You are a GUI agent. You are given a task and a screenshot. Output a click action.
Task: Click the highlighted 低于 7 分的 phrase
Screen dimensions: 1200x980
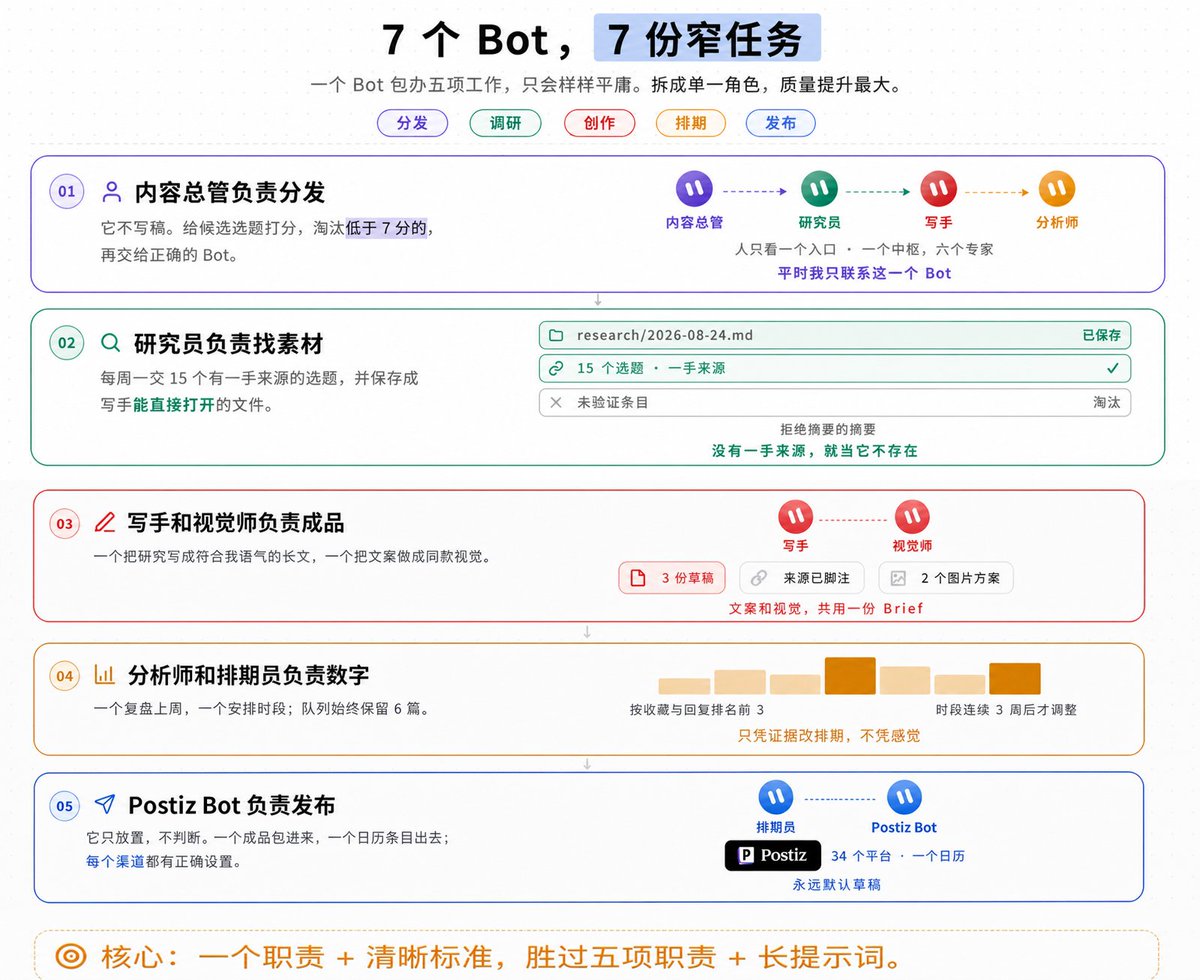tap(388, 228)
